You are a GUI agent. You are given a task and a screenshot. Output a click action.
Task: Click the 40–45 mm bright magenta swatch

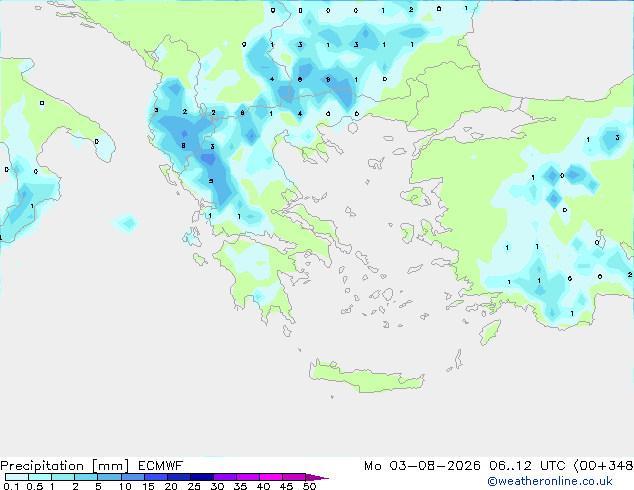coord(271,477)
